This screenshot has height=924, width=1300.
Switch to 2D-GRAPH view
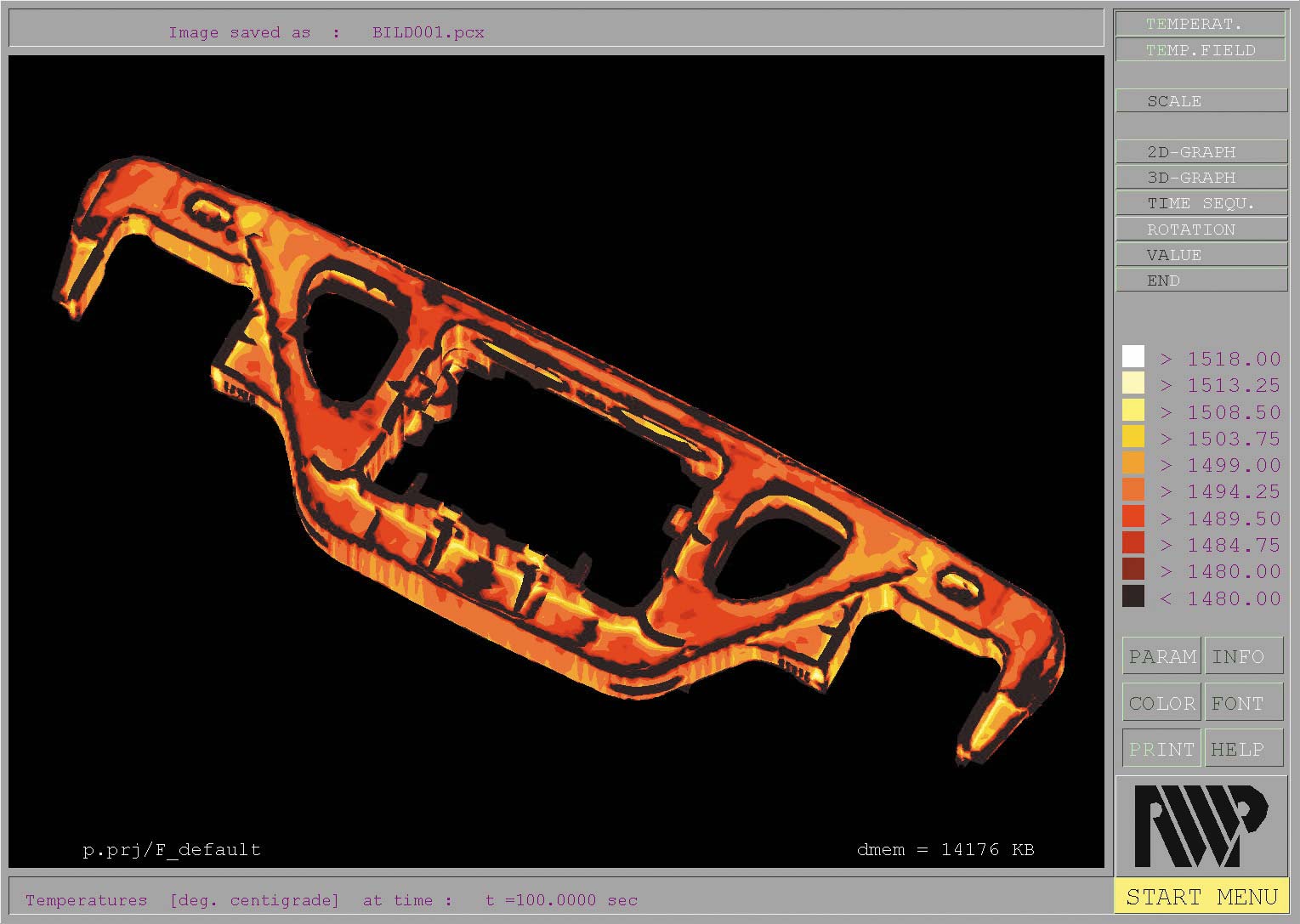[x=1201, y=152]
